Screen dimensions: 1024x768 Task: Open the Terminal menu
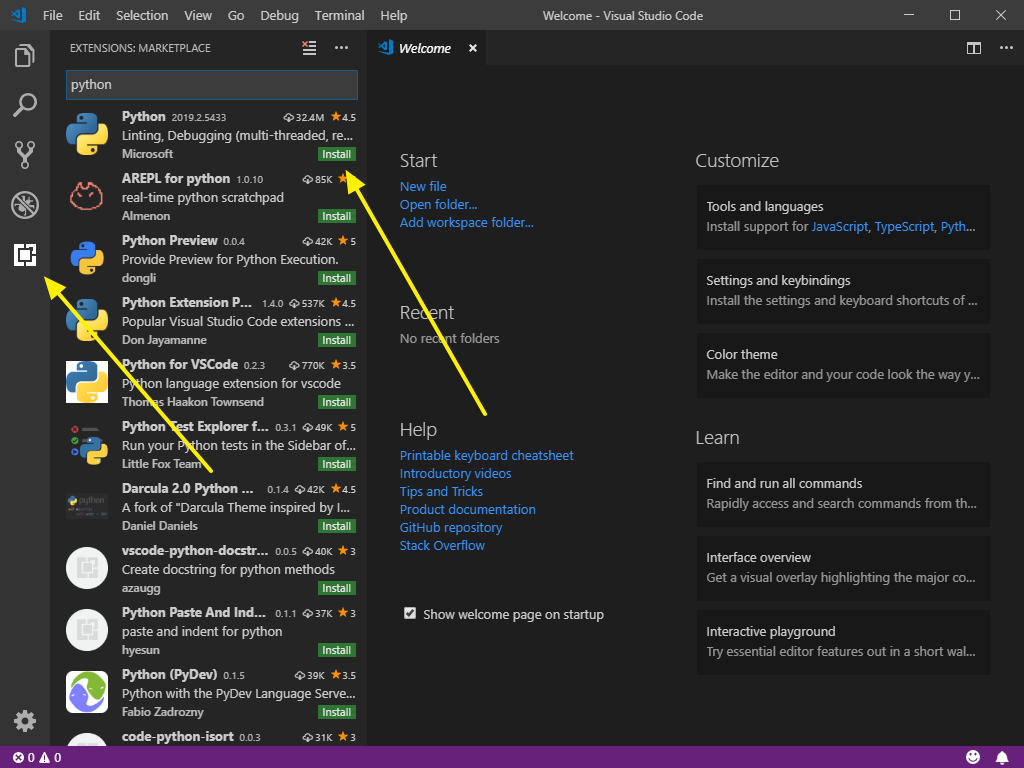pos(339,15)
